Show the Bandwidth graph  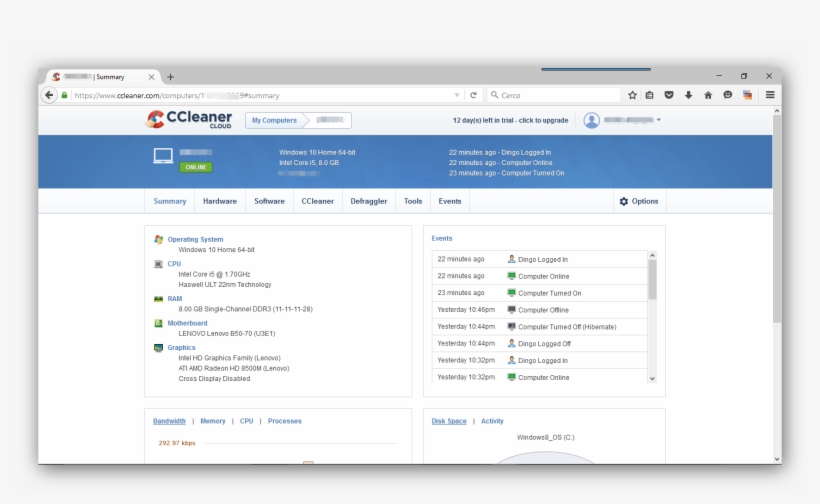(169, 421)
